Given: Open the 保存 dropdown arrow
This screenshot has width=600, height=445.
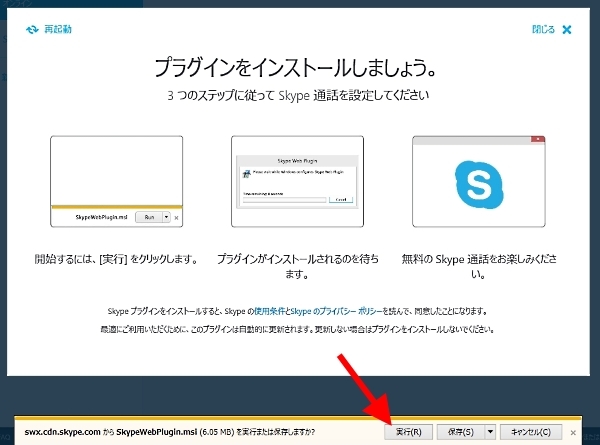Looking at the screenshot, I should tap(490, 432).
